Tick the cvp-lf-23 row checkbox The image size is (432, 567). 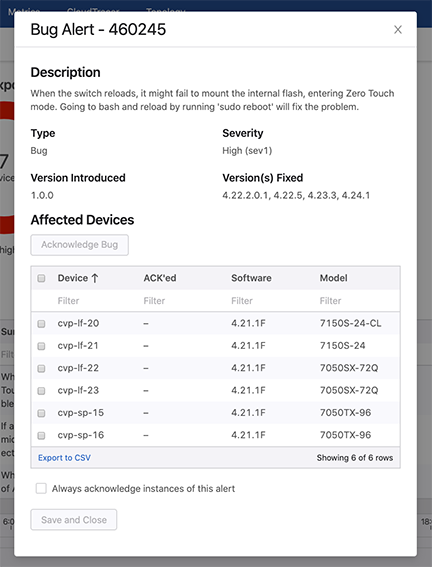41,391
